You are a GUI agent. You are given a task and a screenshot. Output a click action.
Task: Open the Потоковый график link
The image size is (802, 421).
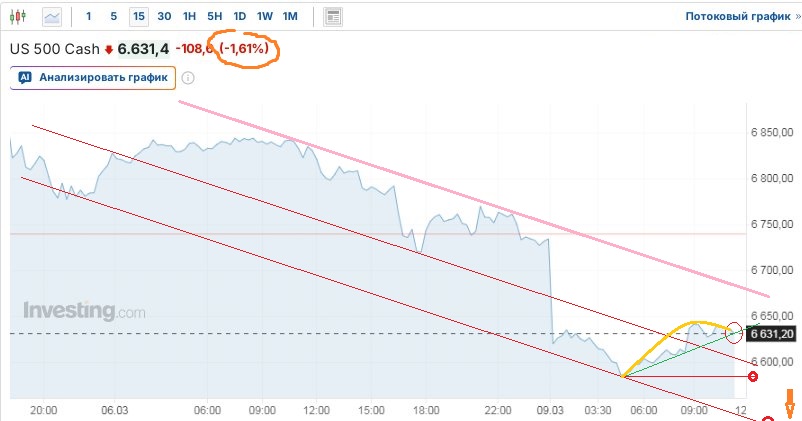click(739, 16)
